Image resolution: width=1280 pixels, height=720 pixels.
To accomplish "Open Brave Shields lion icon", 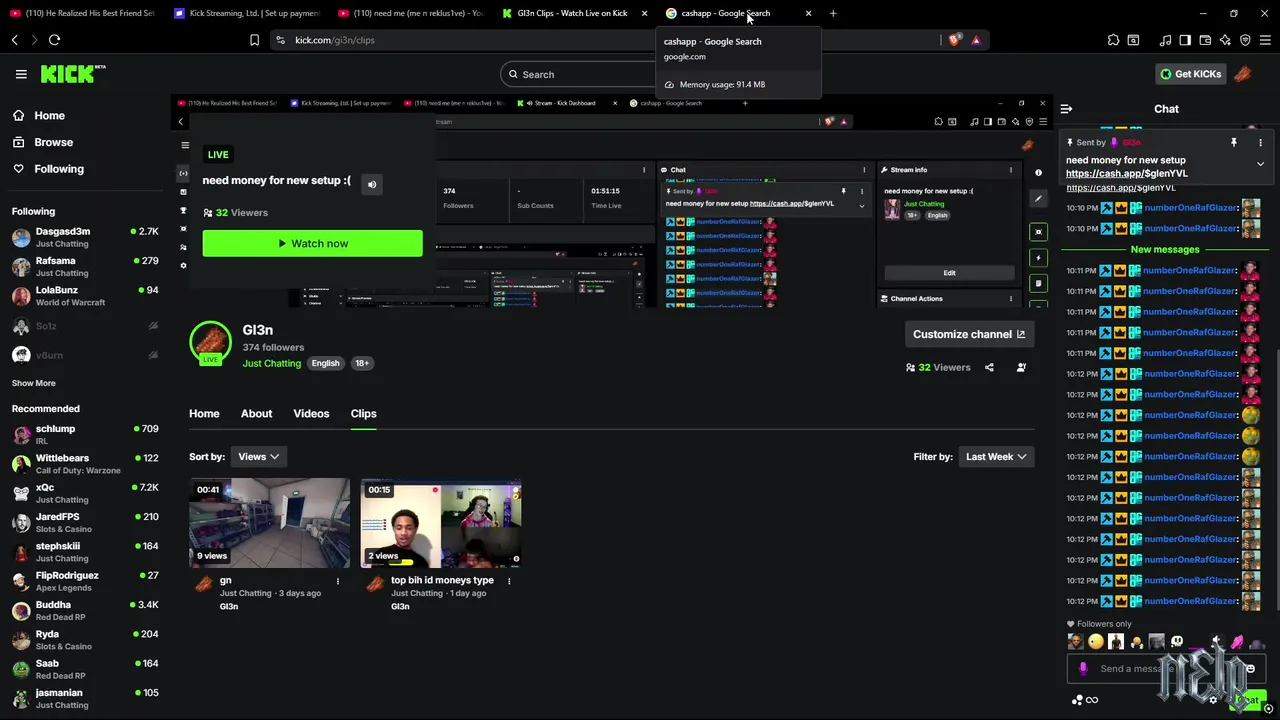I will (954, 40).
